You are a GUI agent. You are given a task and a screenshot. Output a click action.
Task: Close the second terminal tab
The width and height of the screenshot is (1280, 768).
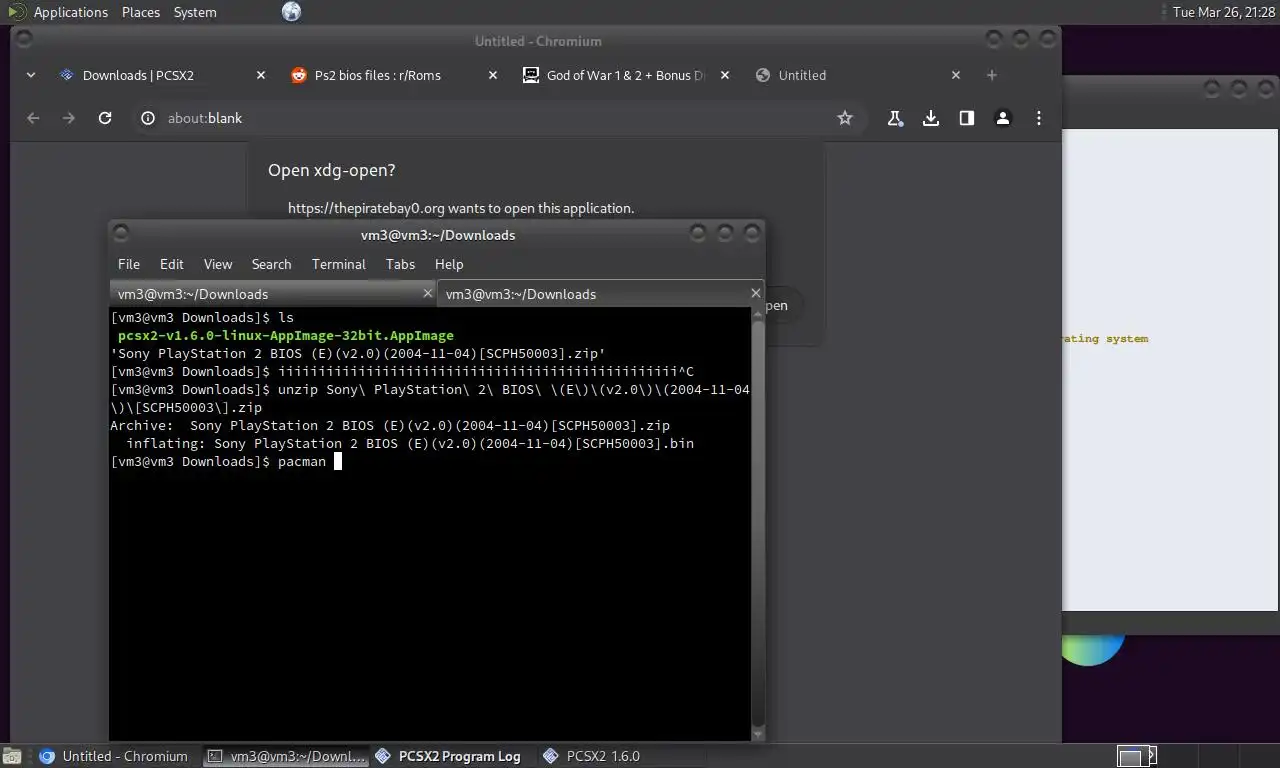[x=756, y=293]
